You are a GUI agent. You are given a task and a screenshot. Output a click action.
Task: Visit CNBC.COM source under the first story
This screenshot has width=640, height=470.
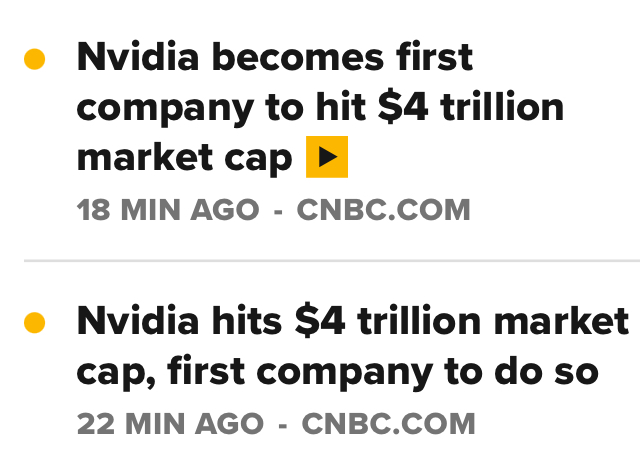coord(383,211)
